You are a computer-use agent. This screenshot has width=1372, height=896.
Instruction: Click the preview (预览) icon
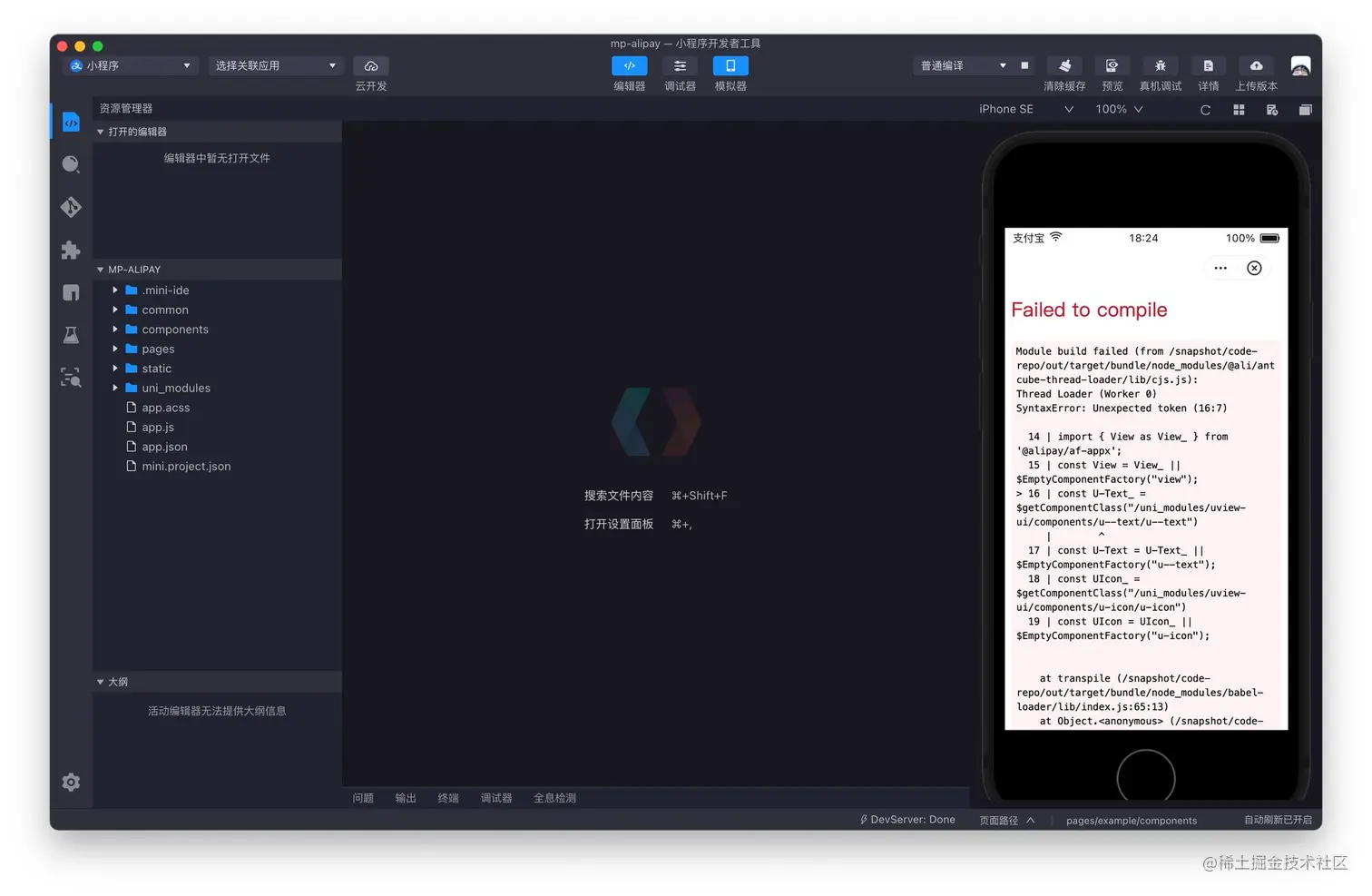click(1112, 65)
